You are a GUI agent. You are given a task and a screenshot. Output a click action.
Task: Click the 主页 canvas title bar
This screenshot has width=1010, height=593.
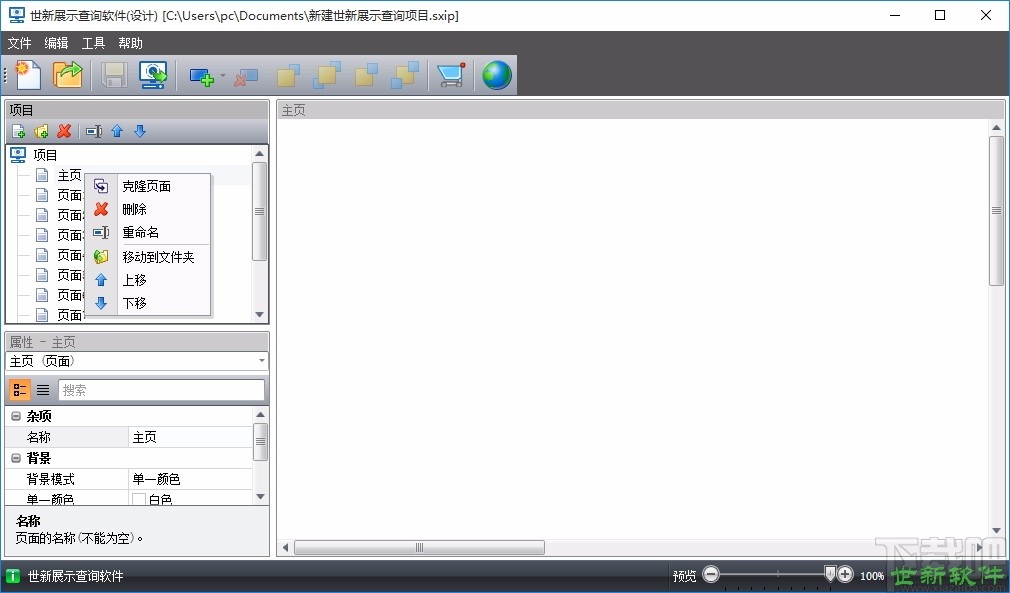[x=641, y=110]
